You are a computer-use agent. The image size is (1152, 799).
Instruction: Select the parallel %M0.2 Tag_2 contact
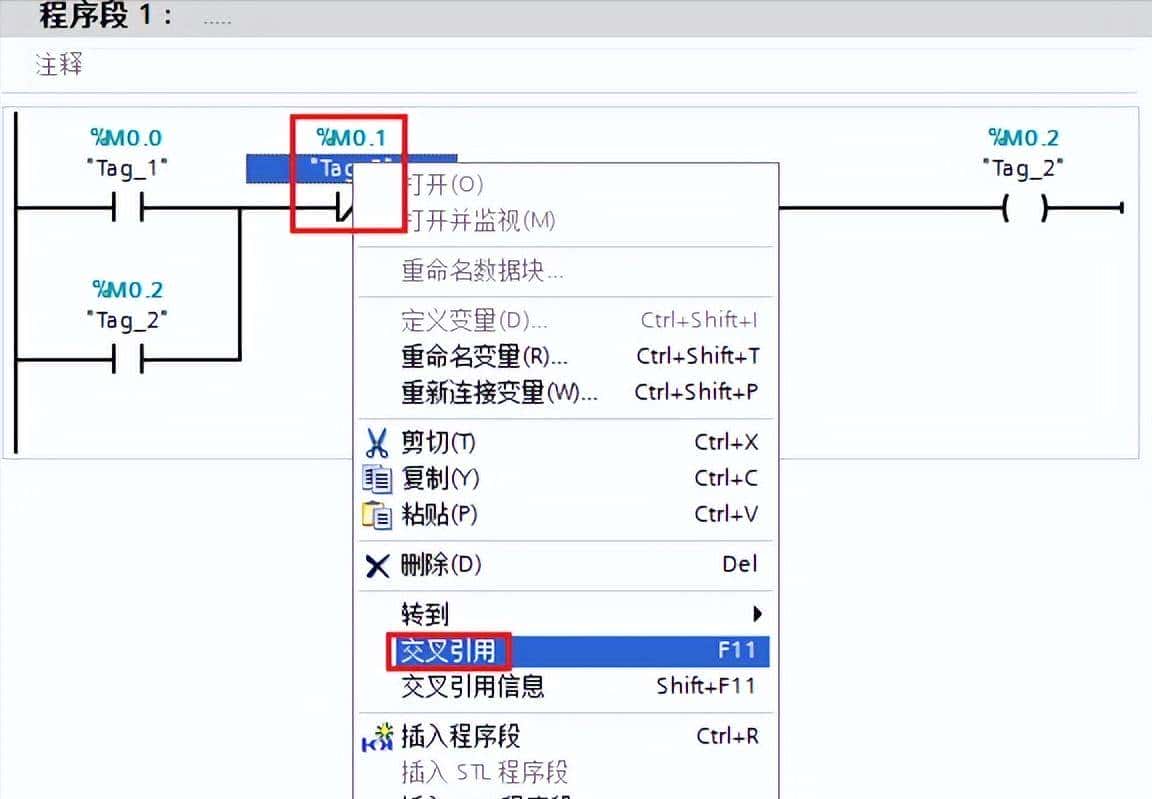[x=127, y=360]
